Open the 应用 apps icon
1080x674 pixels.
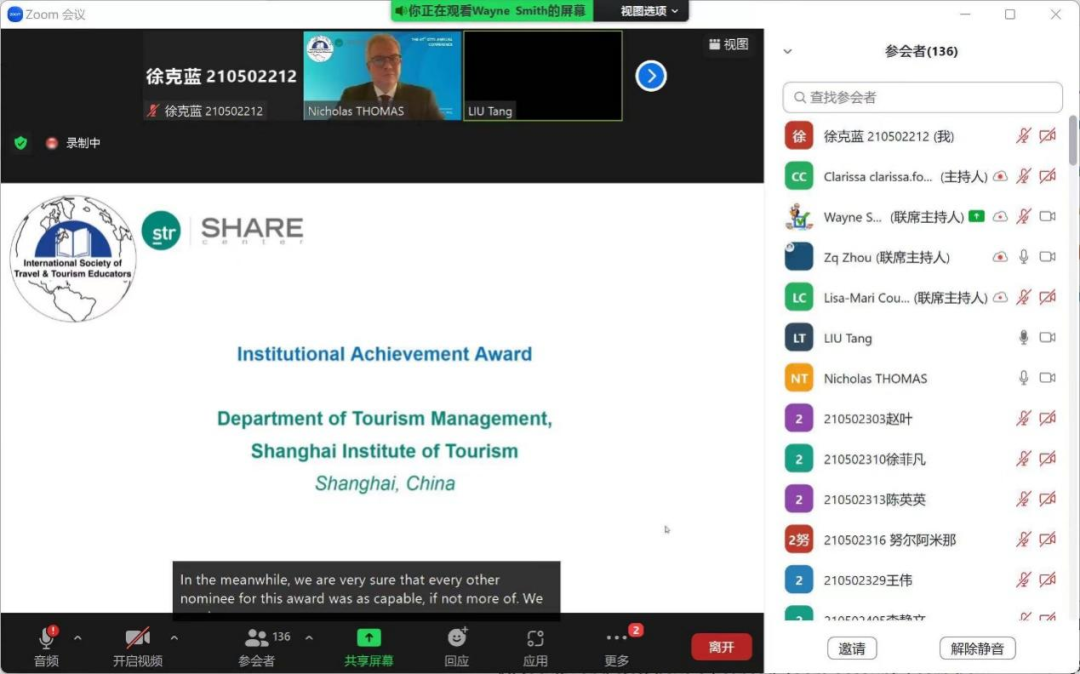click(535, 638)
